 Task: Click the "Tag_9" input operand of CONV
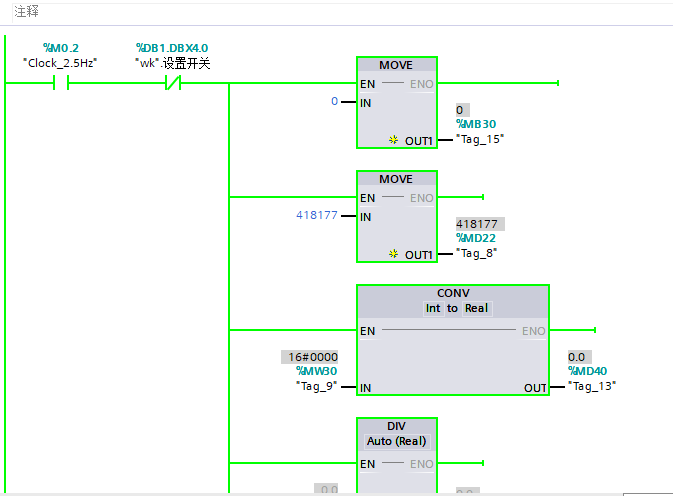316,385
